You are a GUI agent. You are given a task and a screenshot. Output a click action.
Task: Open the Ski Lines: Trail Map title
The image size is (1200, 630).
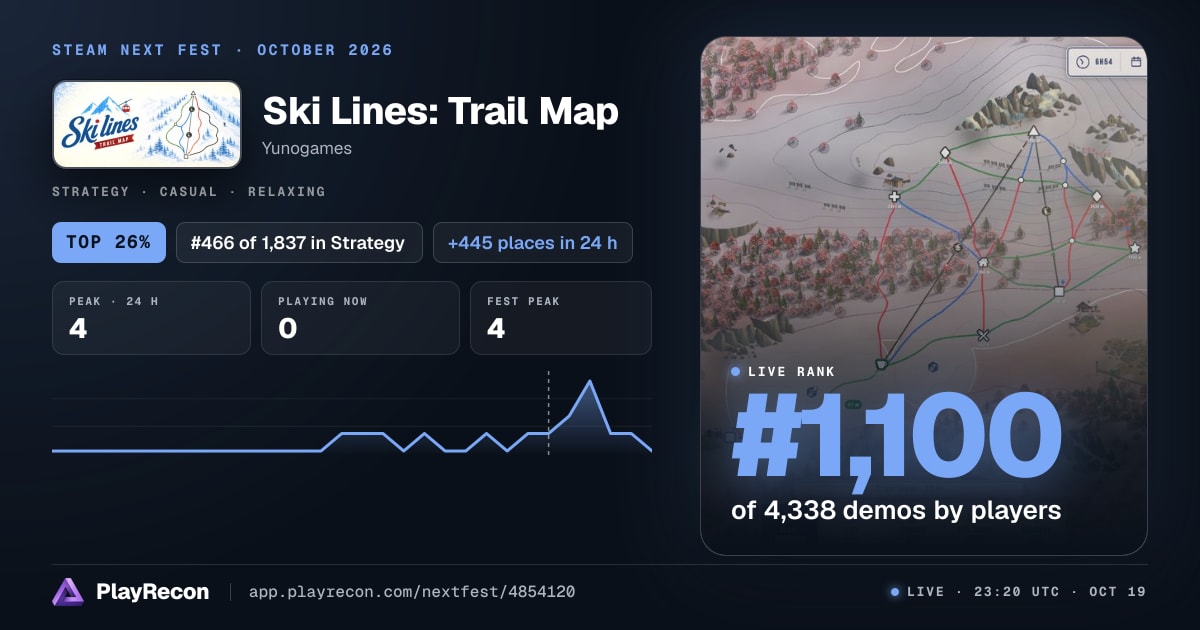click(440, 111)
